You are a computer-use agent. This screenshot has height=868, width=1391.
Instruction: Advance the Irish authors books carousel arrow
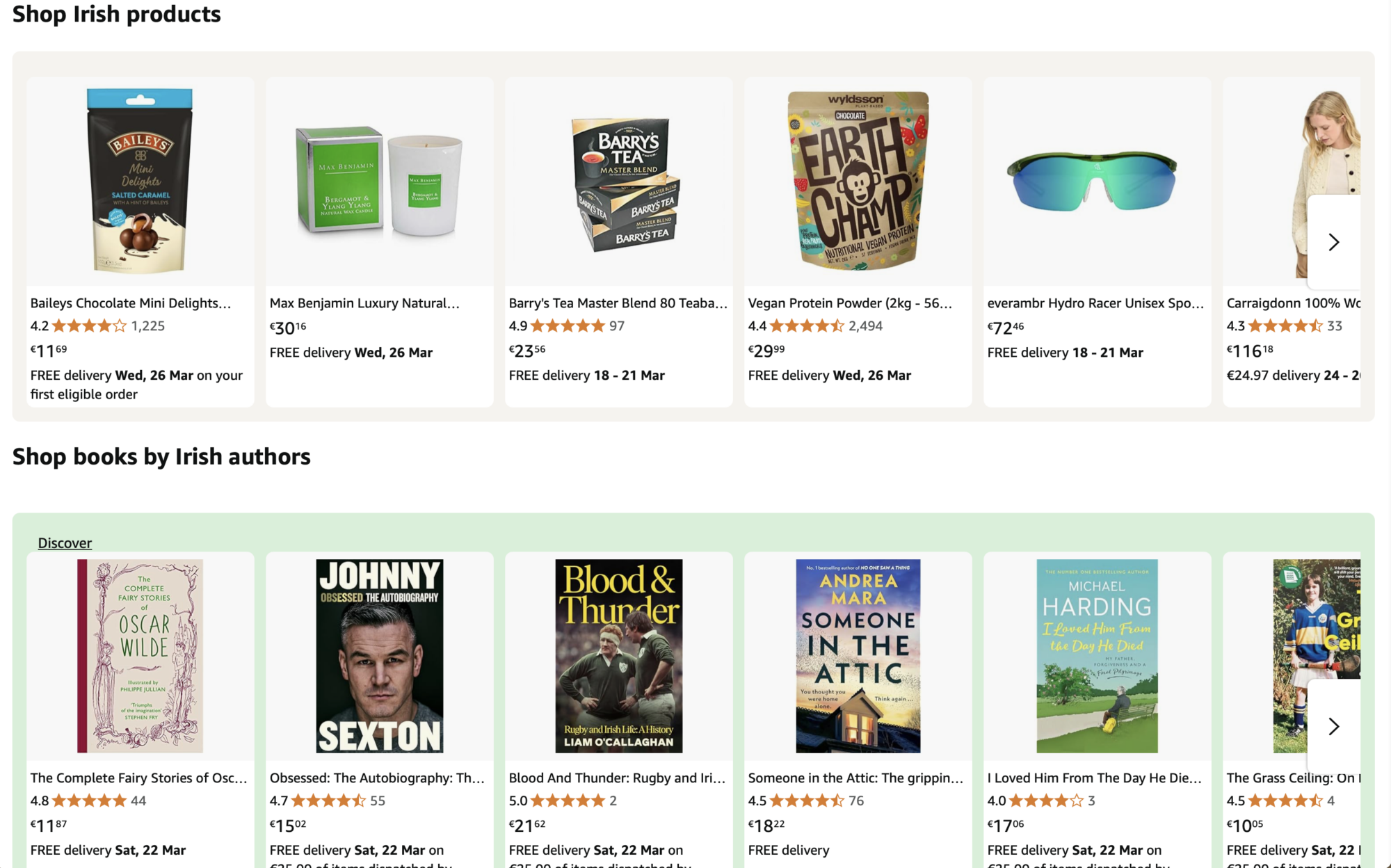pos(1333,726)
